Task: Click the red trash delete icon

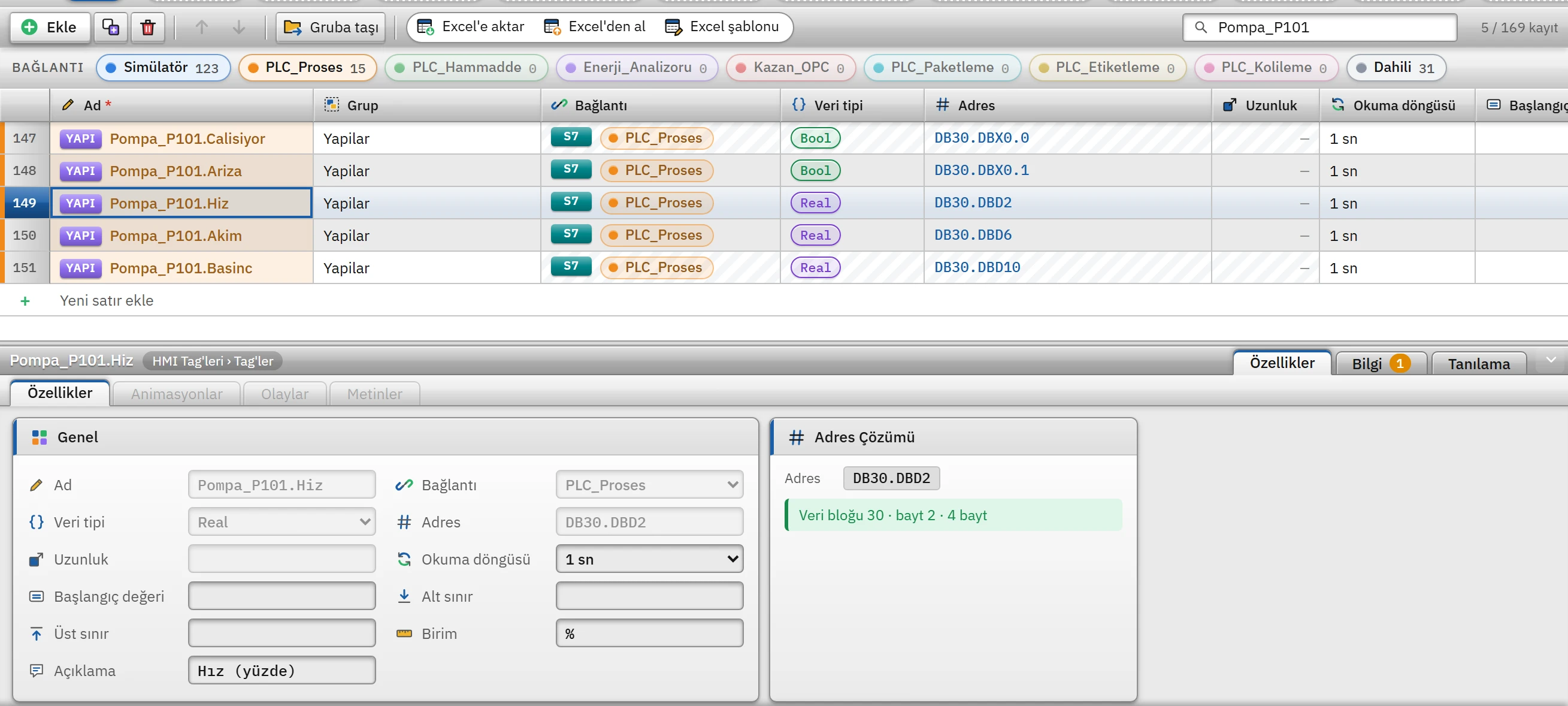Action: pyautogui.click(x=148, y=28)
